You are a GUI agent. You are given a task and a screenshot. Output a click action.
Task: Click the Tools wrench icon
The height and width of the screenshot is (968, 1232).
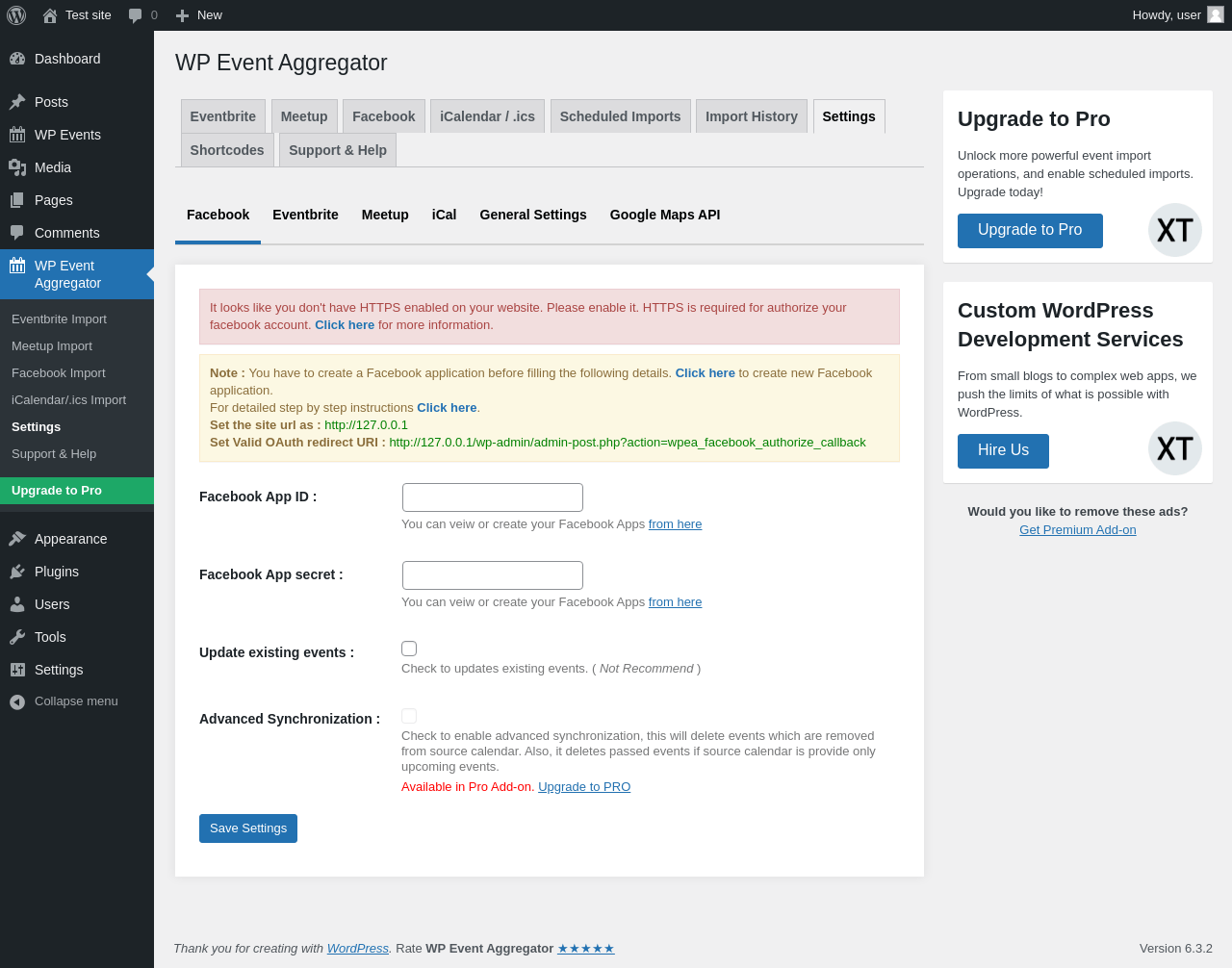point(17,637)
